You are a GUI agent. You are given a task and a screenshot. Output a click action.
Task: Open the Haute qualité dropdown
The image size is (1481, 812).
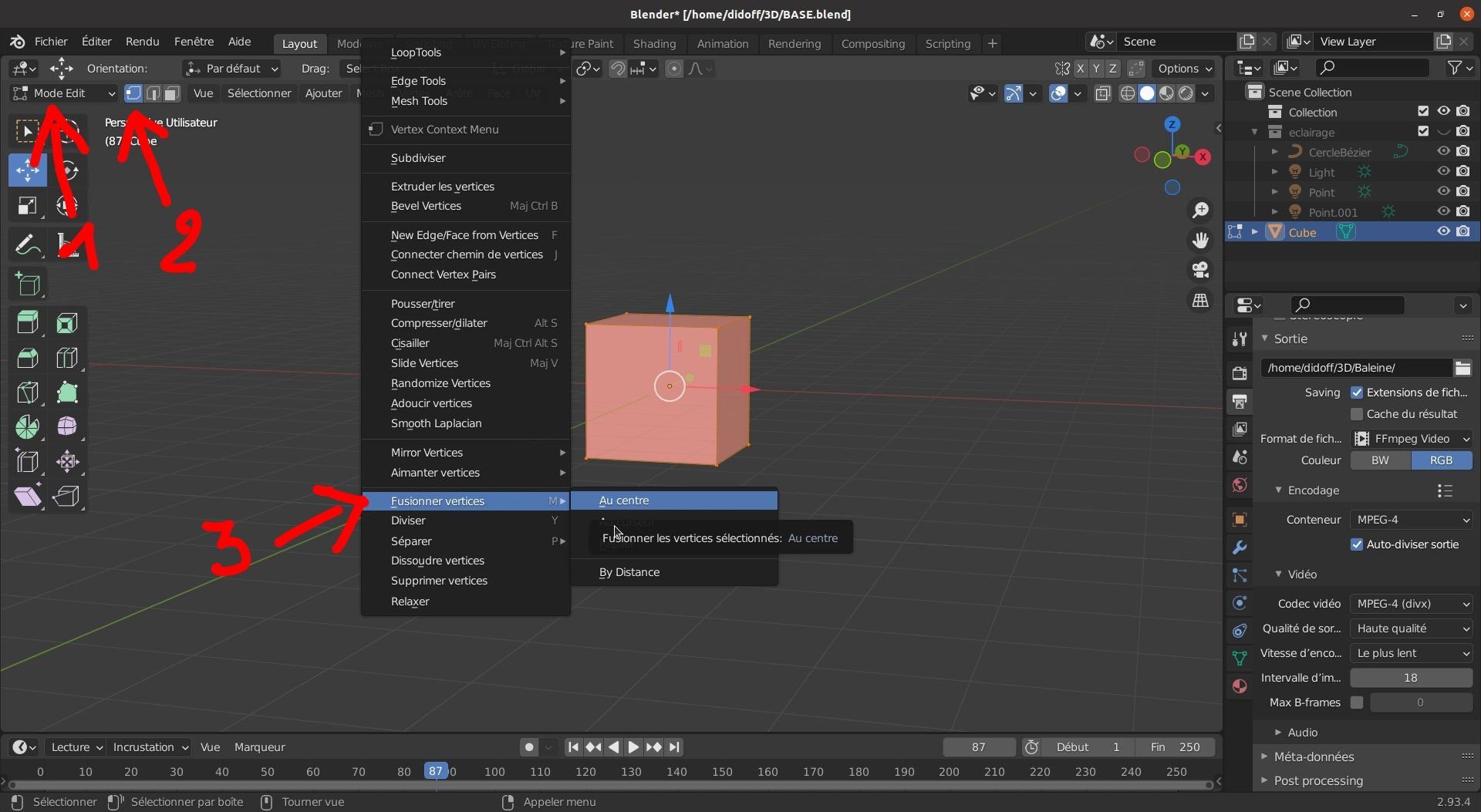click(1412, 628)
